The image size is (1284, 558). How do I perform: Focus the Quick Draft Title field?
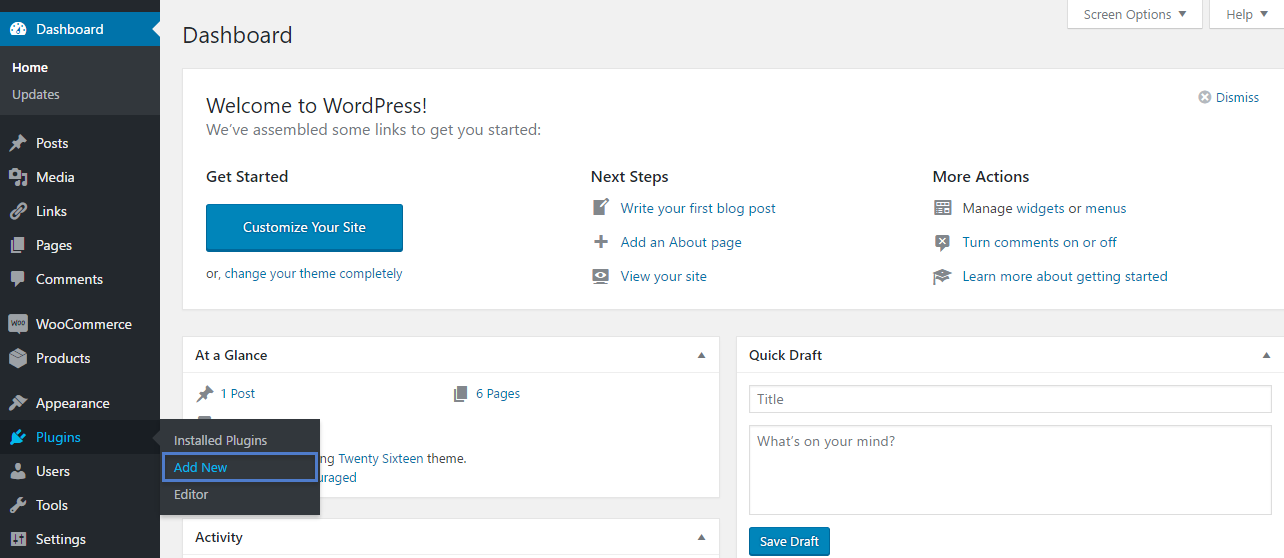point(1010,399)
